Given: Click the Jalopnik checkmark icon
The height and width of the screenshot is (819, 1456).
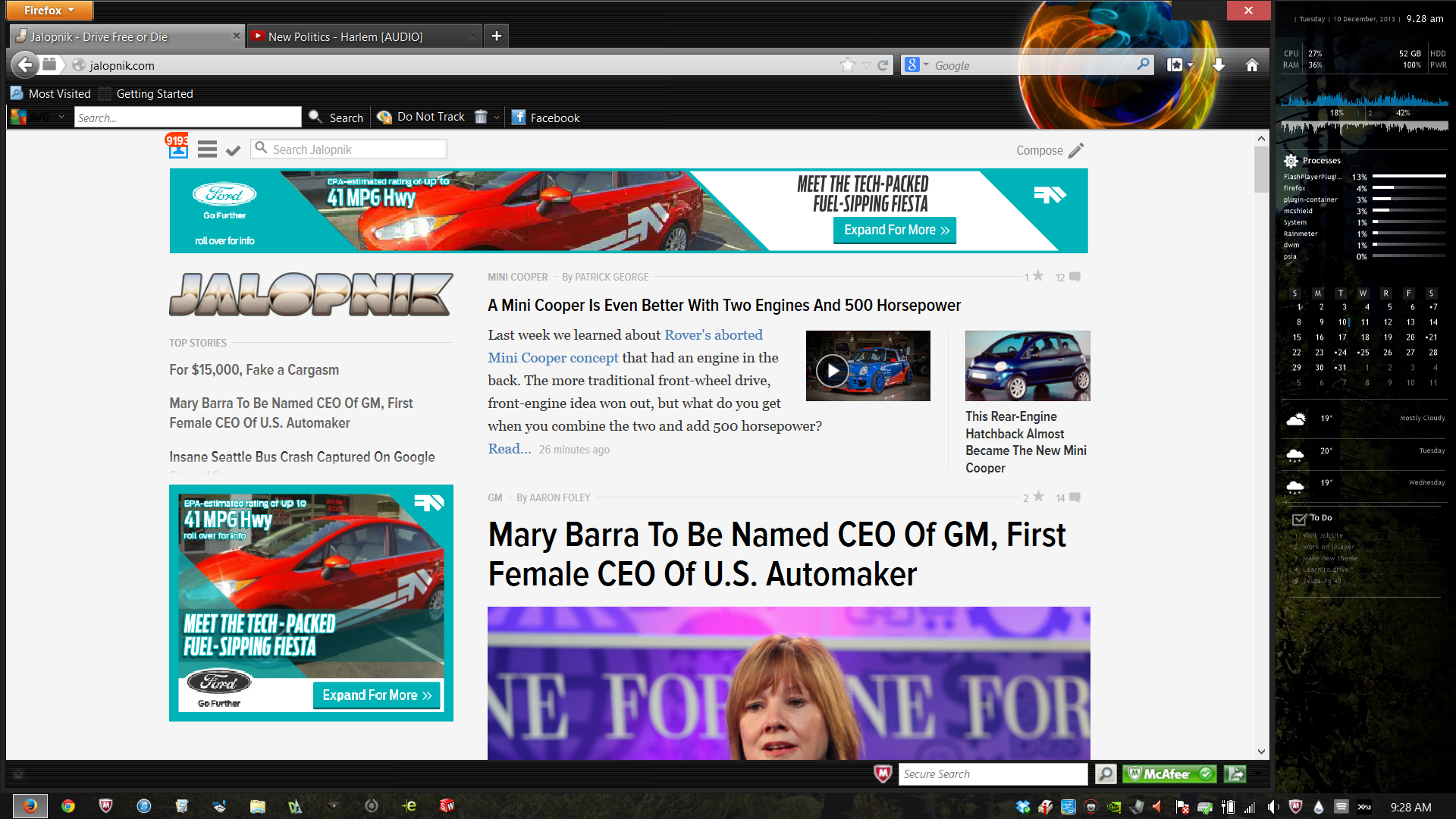Looking at the screenshot, I should click(234, 150).
